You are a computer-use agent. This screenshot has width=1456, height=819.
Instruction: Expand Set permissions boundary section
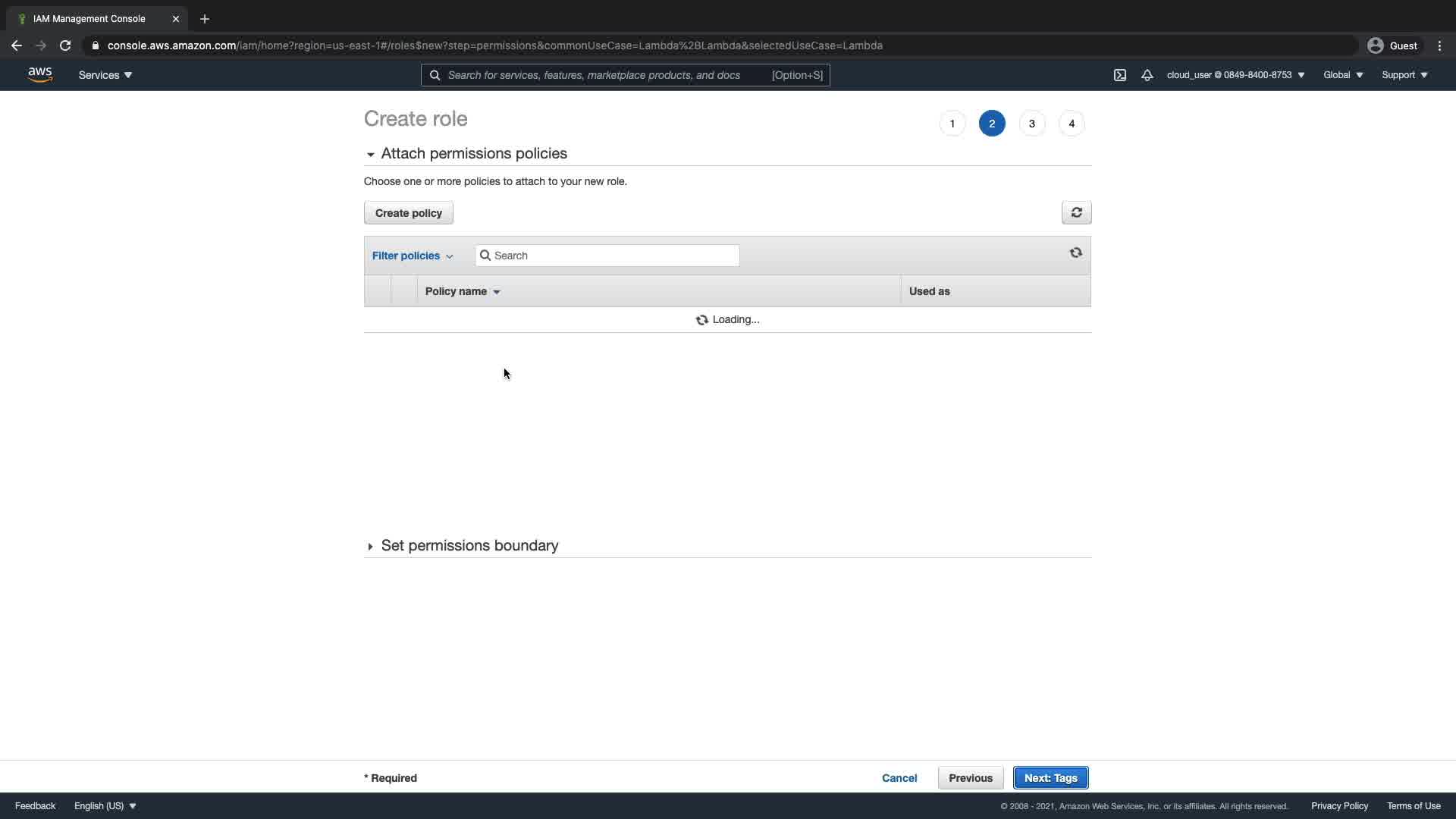pyautogui.click(x=370, y=547)
